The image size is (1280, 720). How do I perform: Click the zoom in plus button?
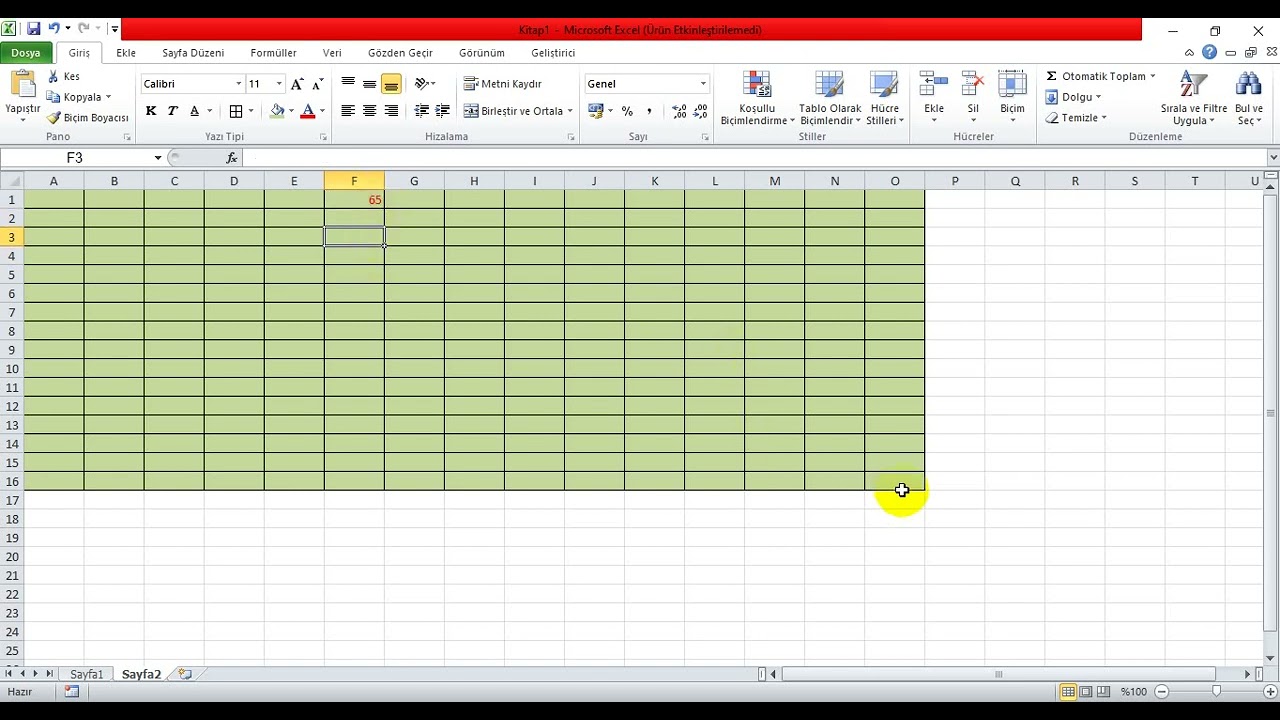coord(1271,691)
